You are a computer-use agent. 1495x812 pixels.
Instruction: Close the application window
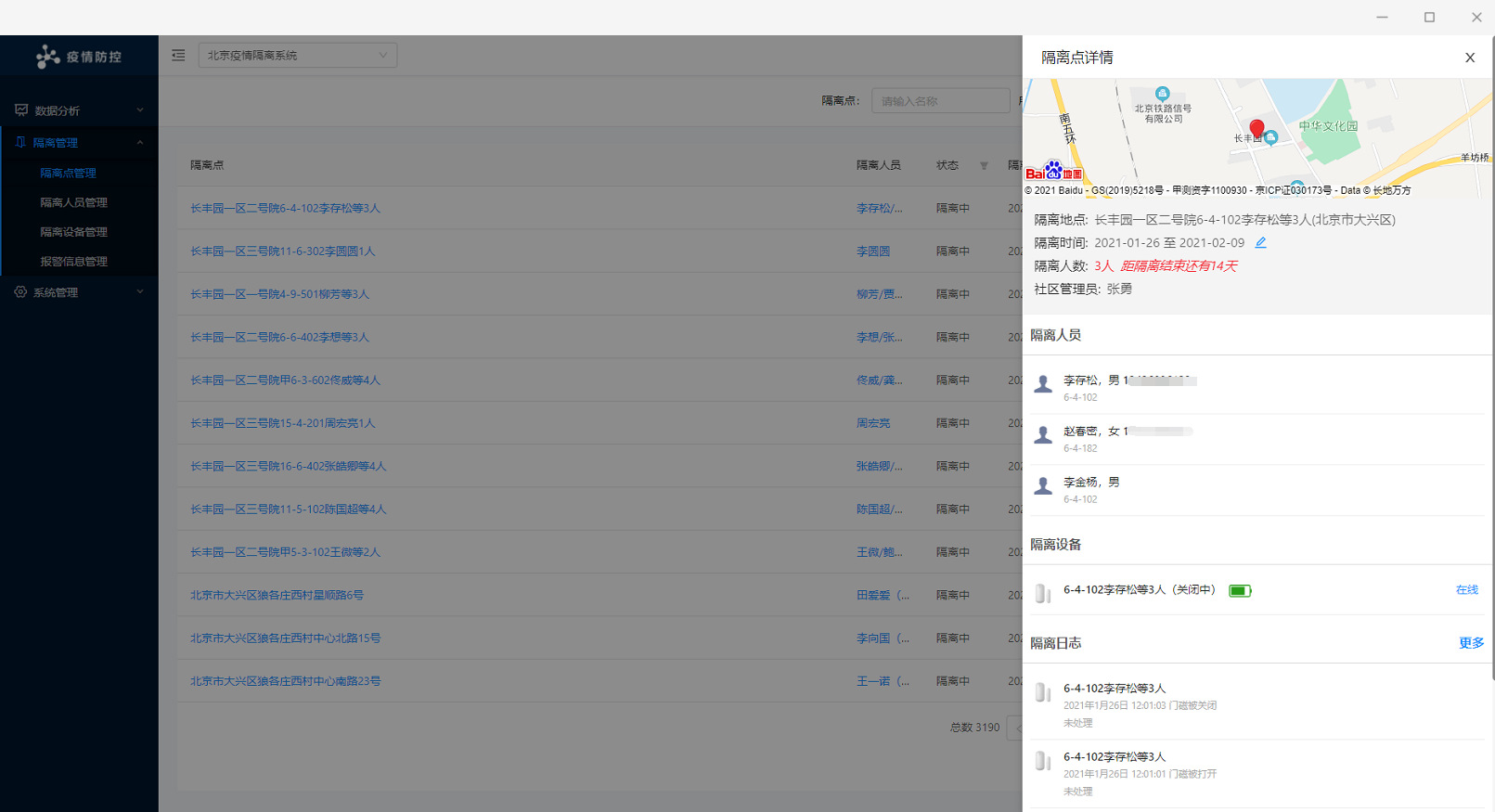[1476, 17]
